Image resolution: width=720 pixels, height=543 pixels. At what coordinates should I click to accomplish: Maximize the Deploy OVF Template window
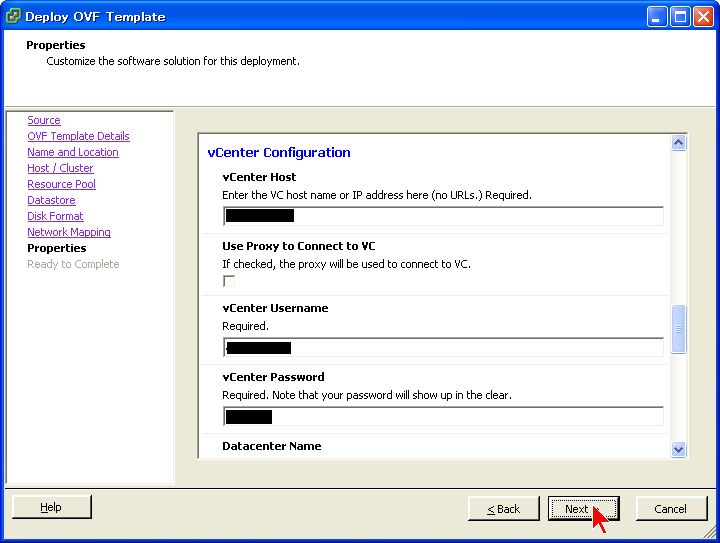[x=680, y=17]
